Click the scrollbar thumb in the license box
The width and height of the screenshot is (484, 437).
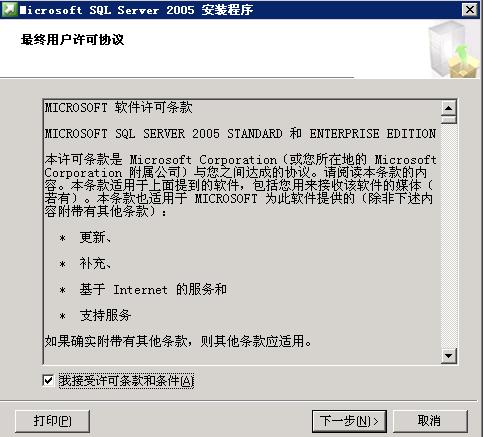tap(449, 119)
